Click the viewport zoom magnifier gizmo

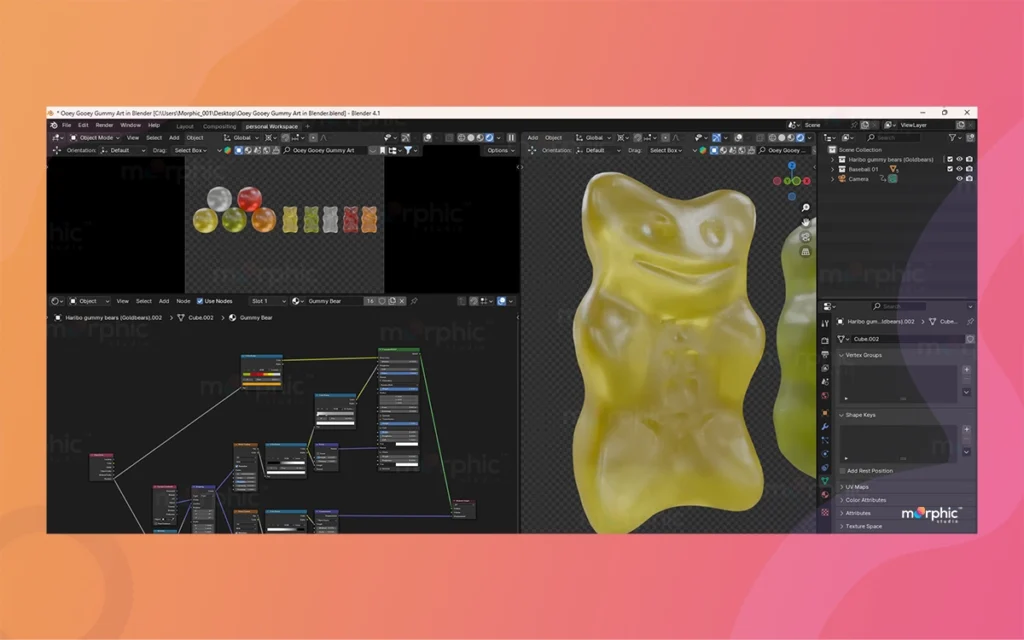click(x=806, y=208)
